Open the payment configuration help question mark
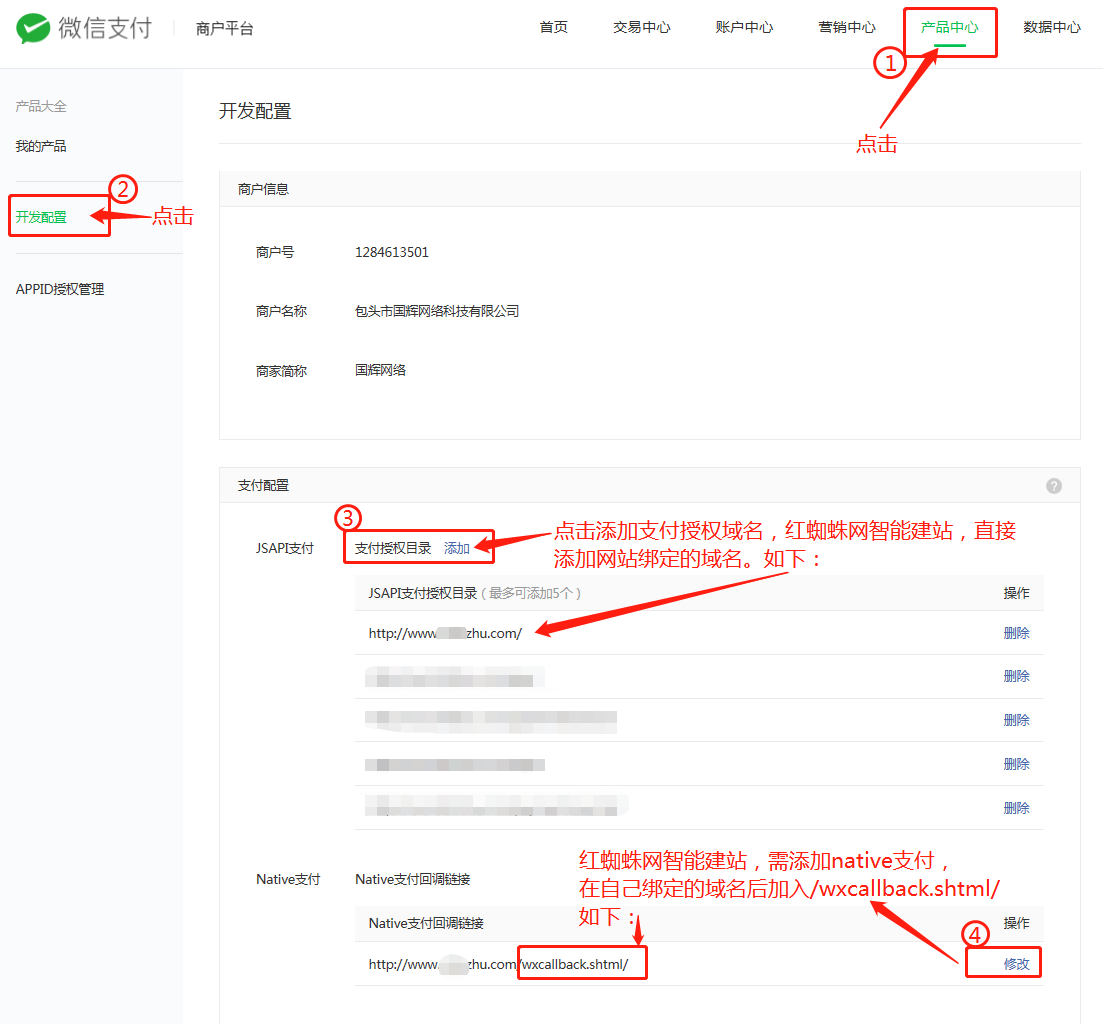This screenshot has height=1024, width=1103. pos(1053,486)
